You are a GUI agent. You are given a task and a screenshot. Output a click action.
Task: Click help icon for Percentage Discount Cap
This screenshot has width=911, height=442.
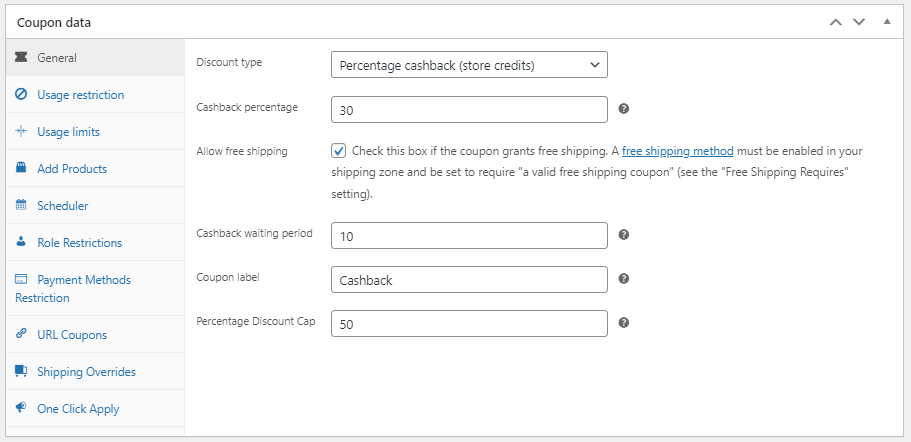pyautogui.click(x=624, y=323)
